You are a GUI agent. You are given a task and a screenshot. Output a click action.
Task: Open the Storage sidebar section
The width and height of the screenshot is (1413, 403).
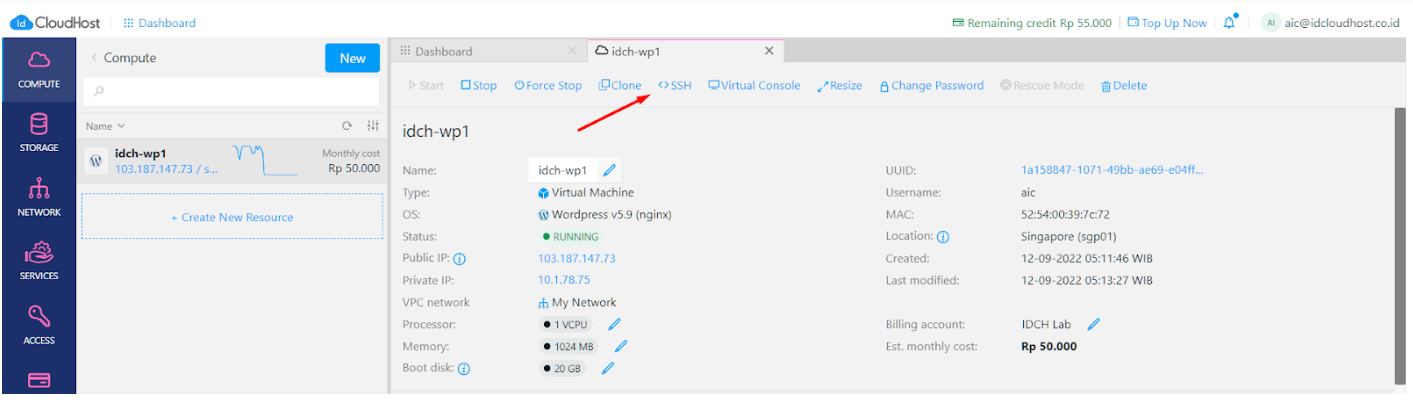click(x=38, y=133)
